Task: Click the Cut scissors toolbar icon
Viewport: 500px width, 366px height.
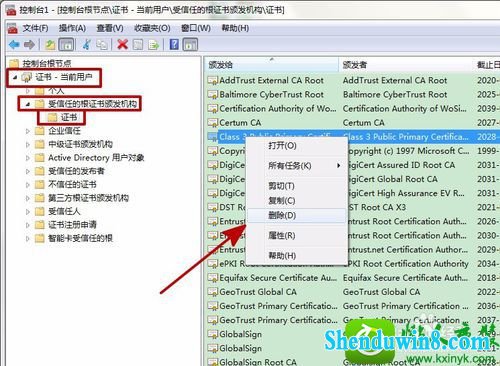Action: pyautogui.click(x=87, y=44)
